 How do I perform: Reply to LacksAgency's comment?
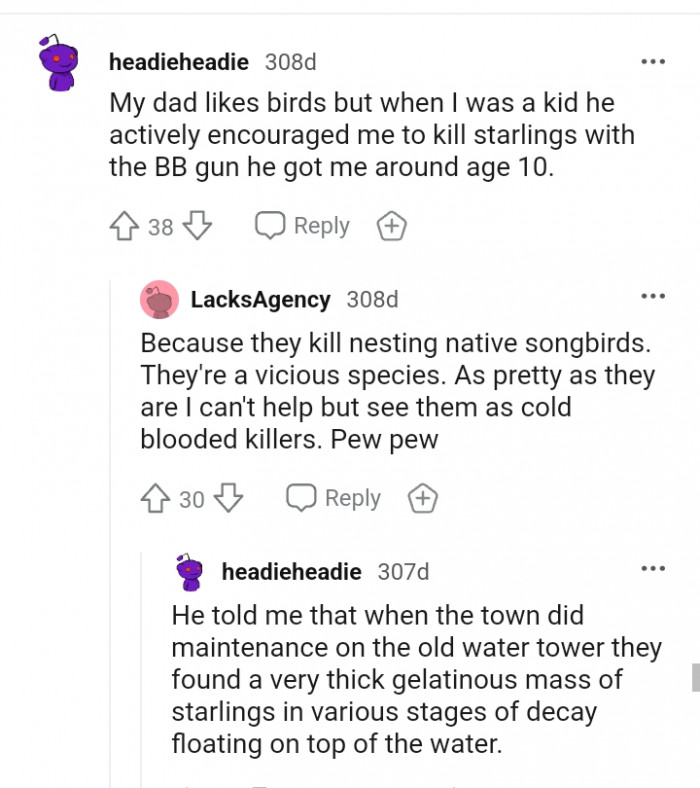(x=334, y=498)
